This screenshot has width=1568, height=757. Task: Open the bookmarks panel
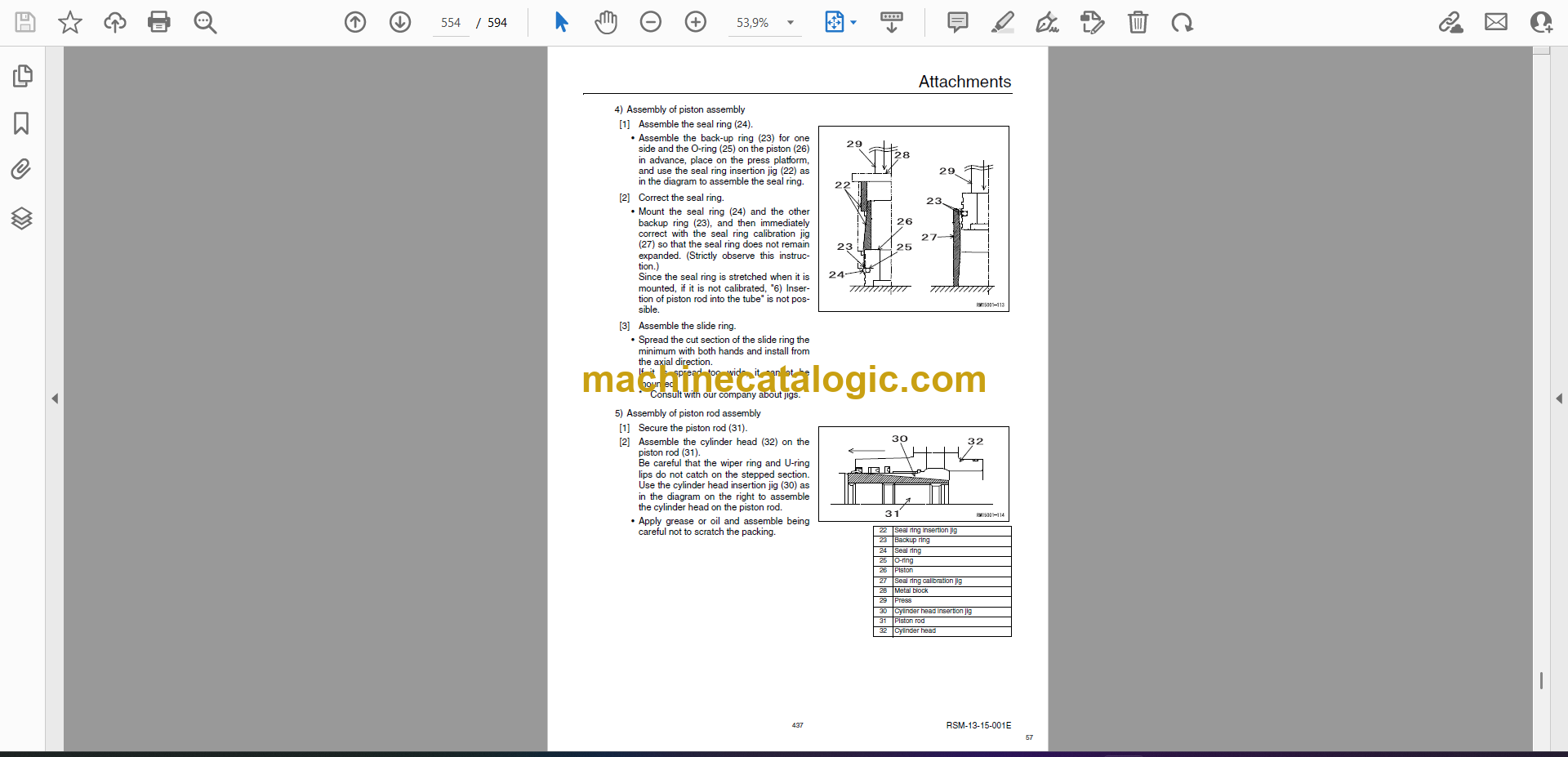22,123
